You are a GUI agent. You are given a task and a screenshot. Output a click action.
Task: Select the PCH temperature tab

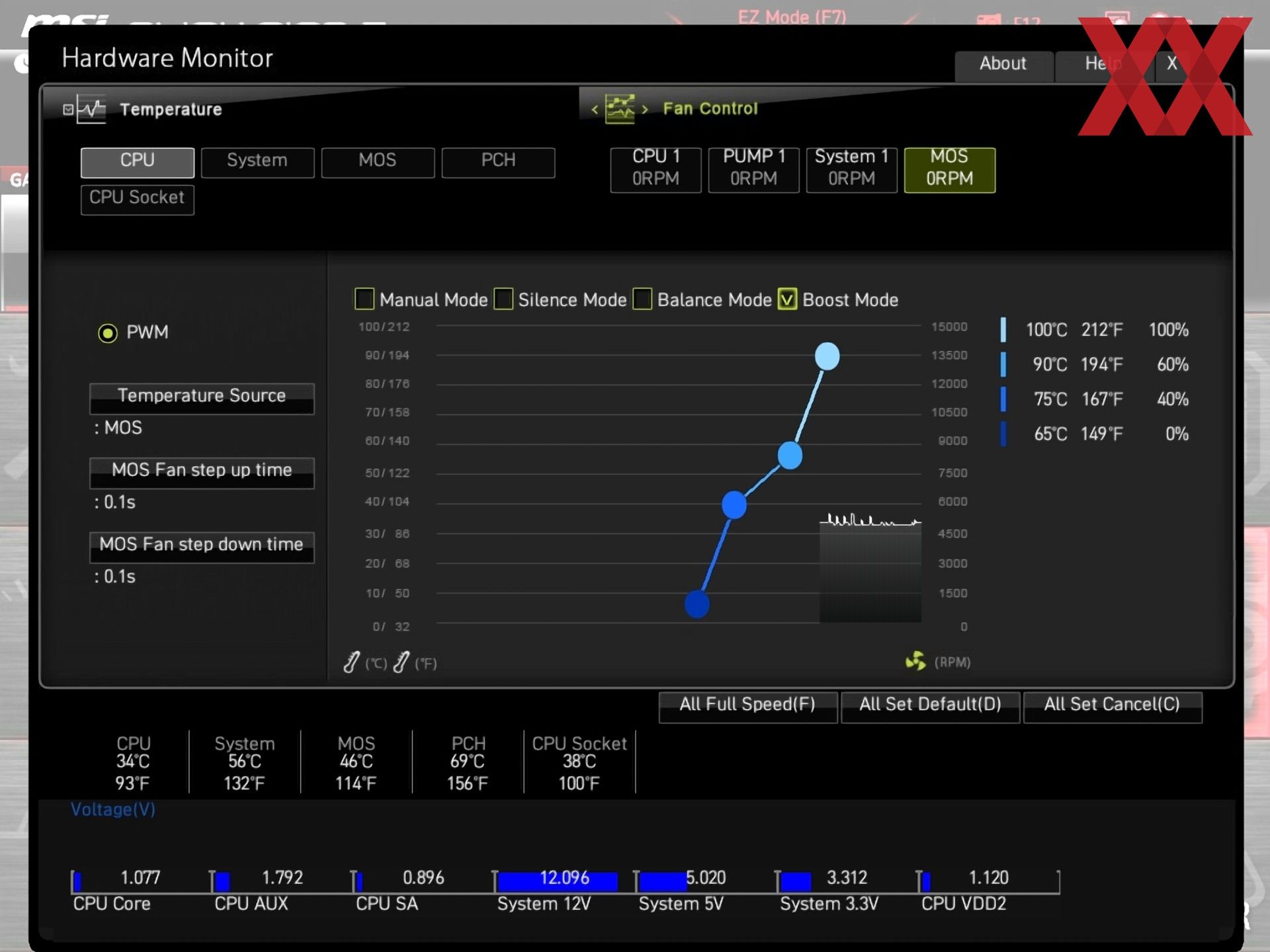tap(498, 162)
